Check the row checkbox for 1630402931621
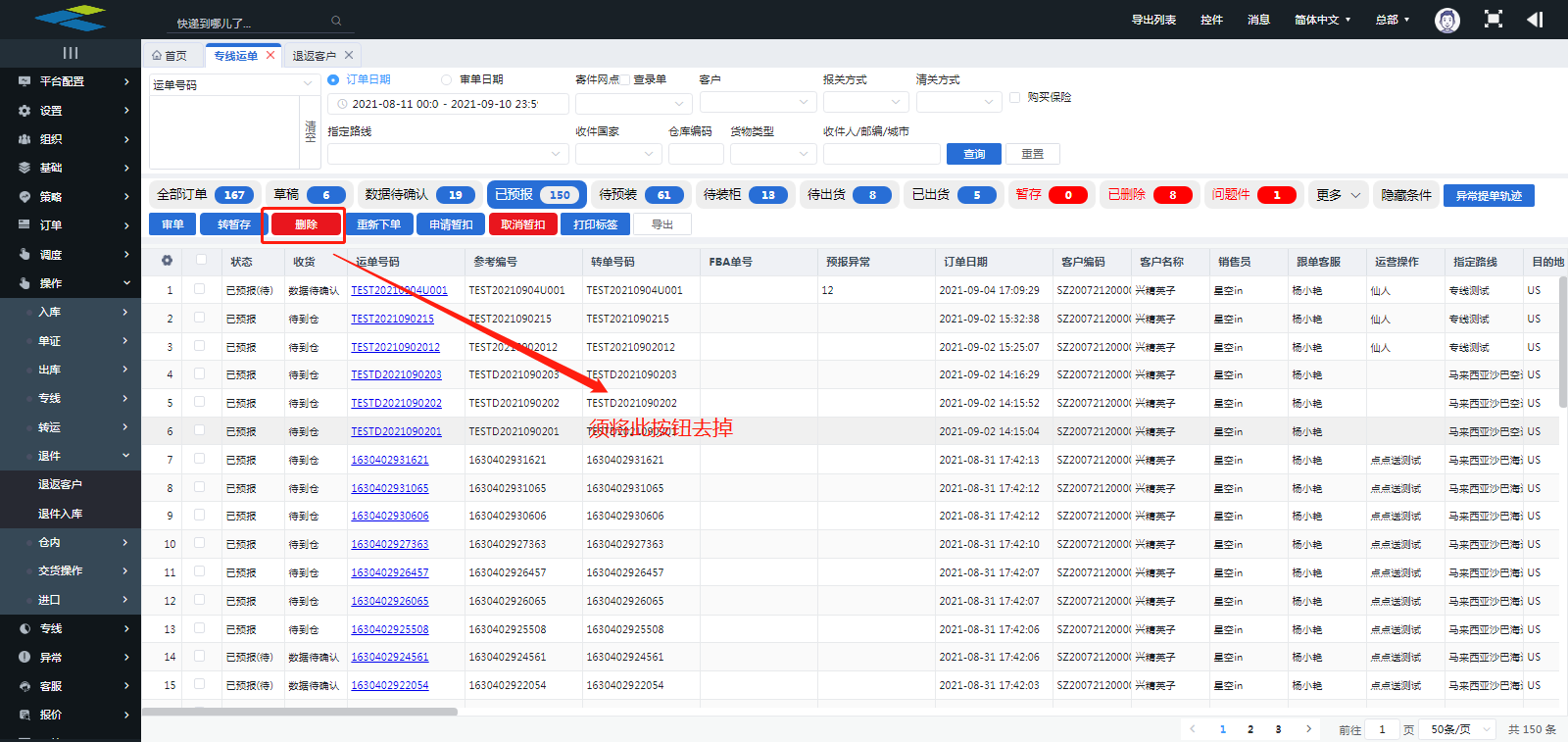1568x742 pixels. click(200, 459)
